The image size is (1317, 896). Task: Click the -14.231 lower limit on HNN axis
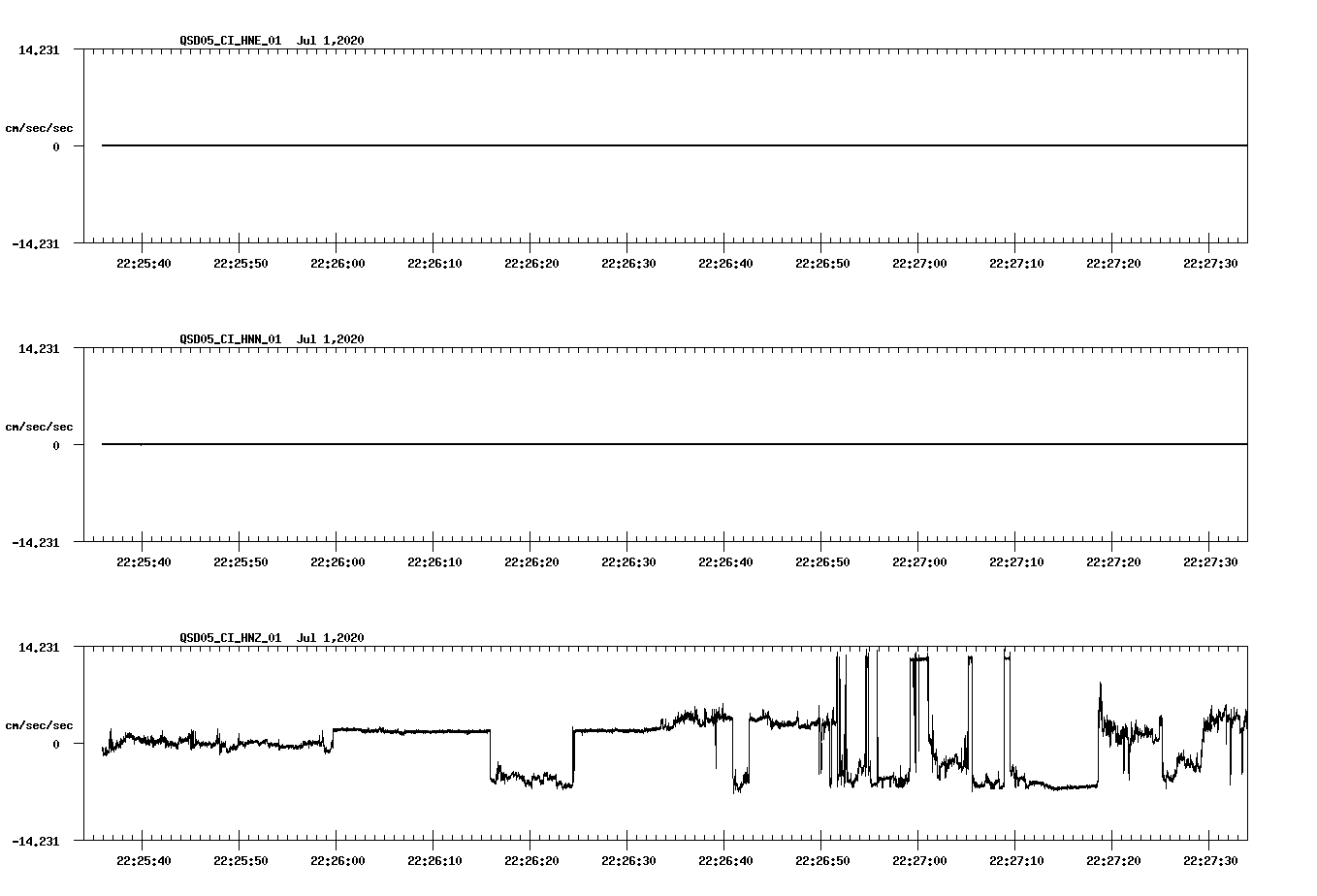tap(36, 542)
